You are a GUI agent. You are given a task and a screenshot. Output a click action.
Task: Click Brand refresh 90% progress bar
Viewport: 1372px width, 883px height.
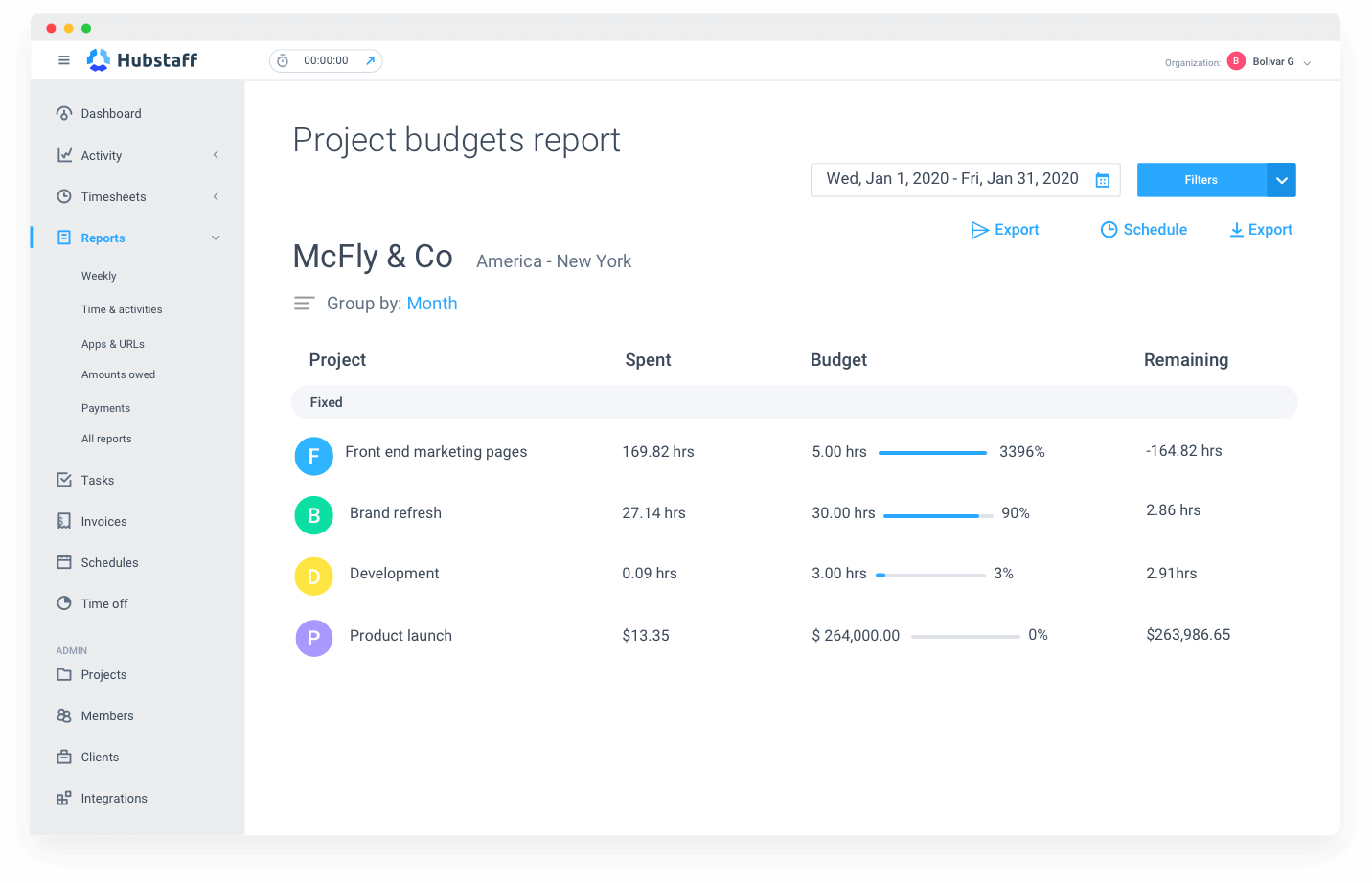(938, 515)
